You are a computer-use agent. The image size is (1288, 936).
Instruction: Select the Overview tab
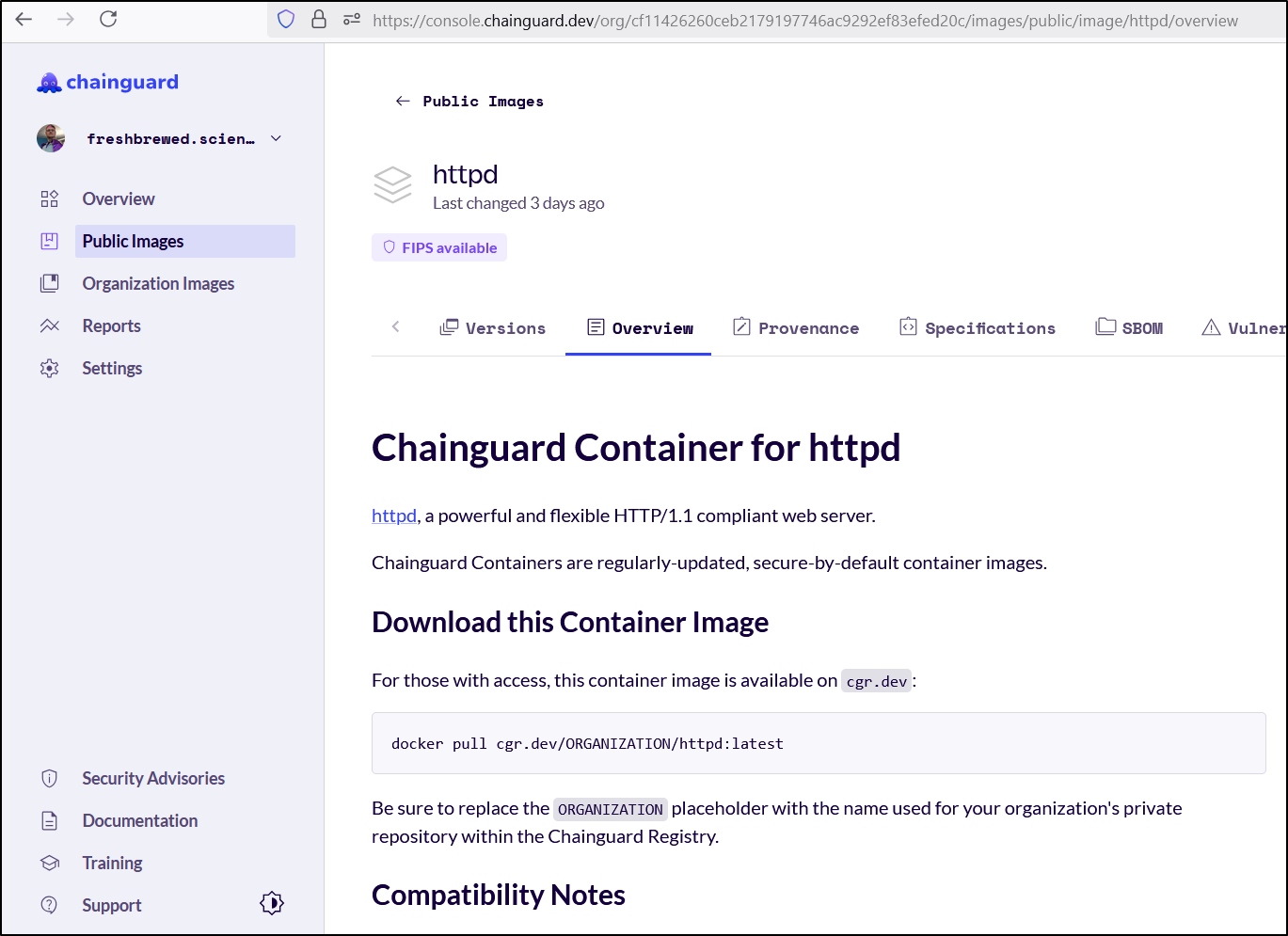[x=640, y=327]
